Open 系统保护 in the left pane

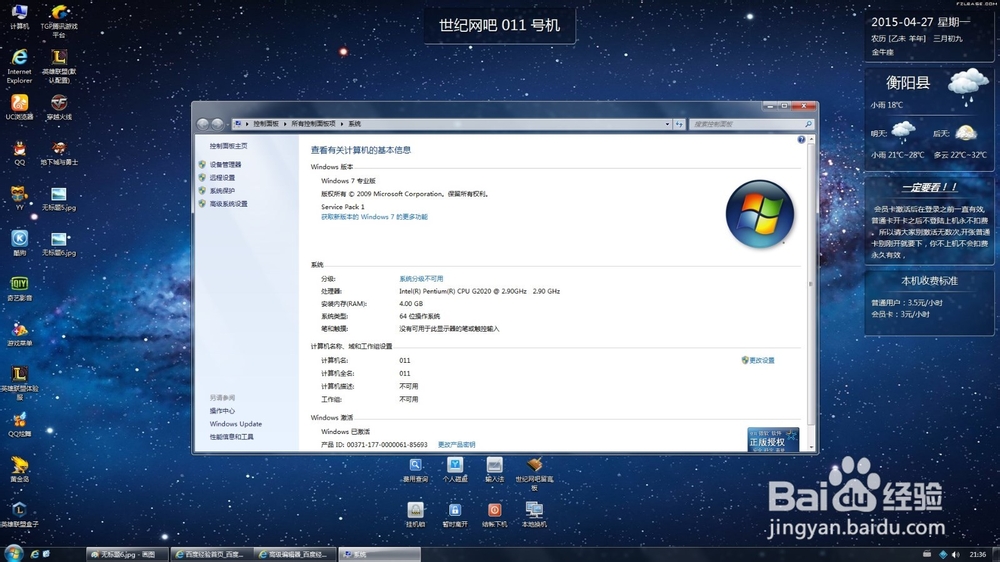pyautogui.click(x=222, y=191)
